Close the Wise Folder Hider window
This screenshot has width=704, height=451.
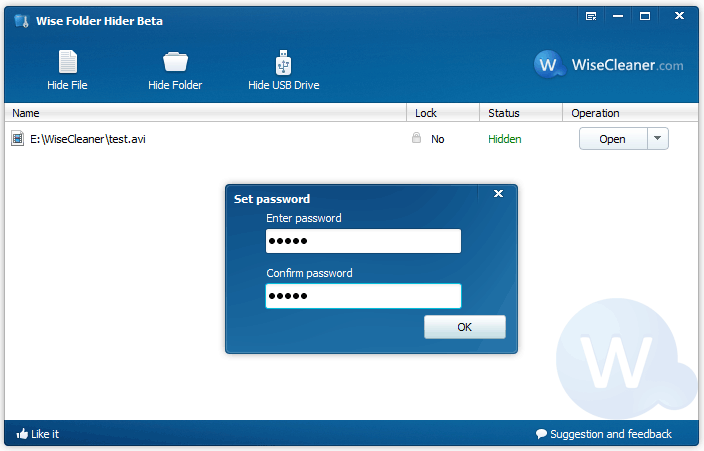coord(679,16)
